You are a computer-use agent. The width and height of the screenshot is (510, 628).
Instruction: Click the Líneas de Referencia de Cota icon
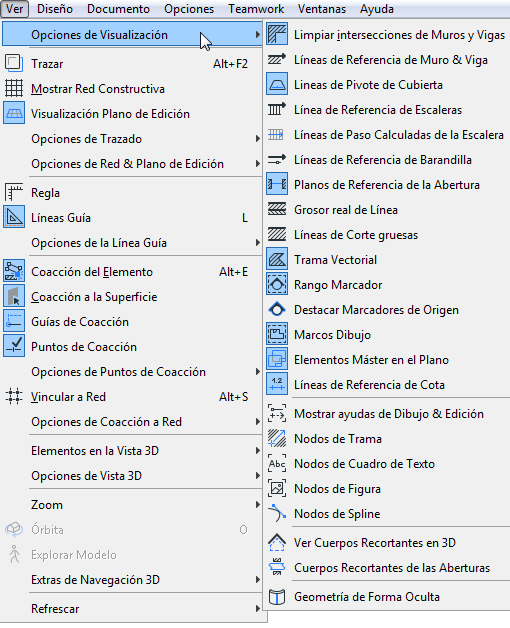pos(277,384)
